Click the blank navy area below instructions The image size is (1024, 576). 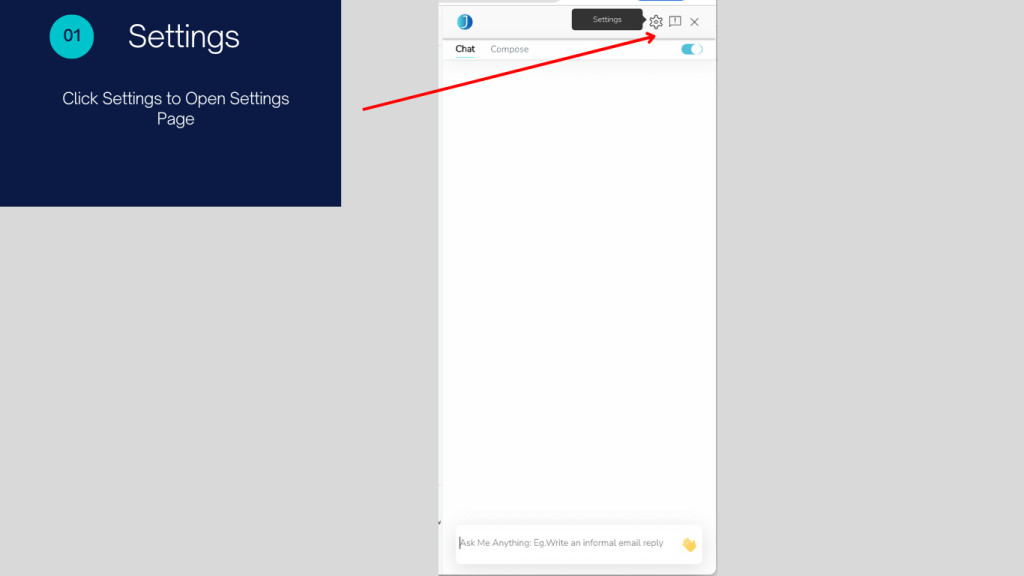pos(170,170)
